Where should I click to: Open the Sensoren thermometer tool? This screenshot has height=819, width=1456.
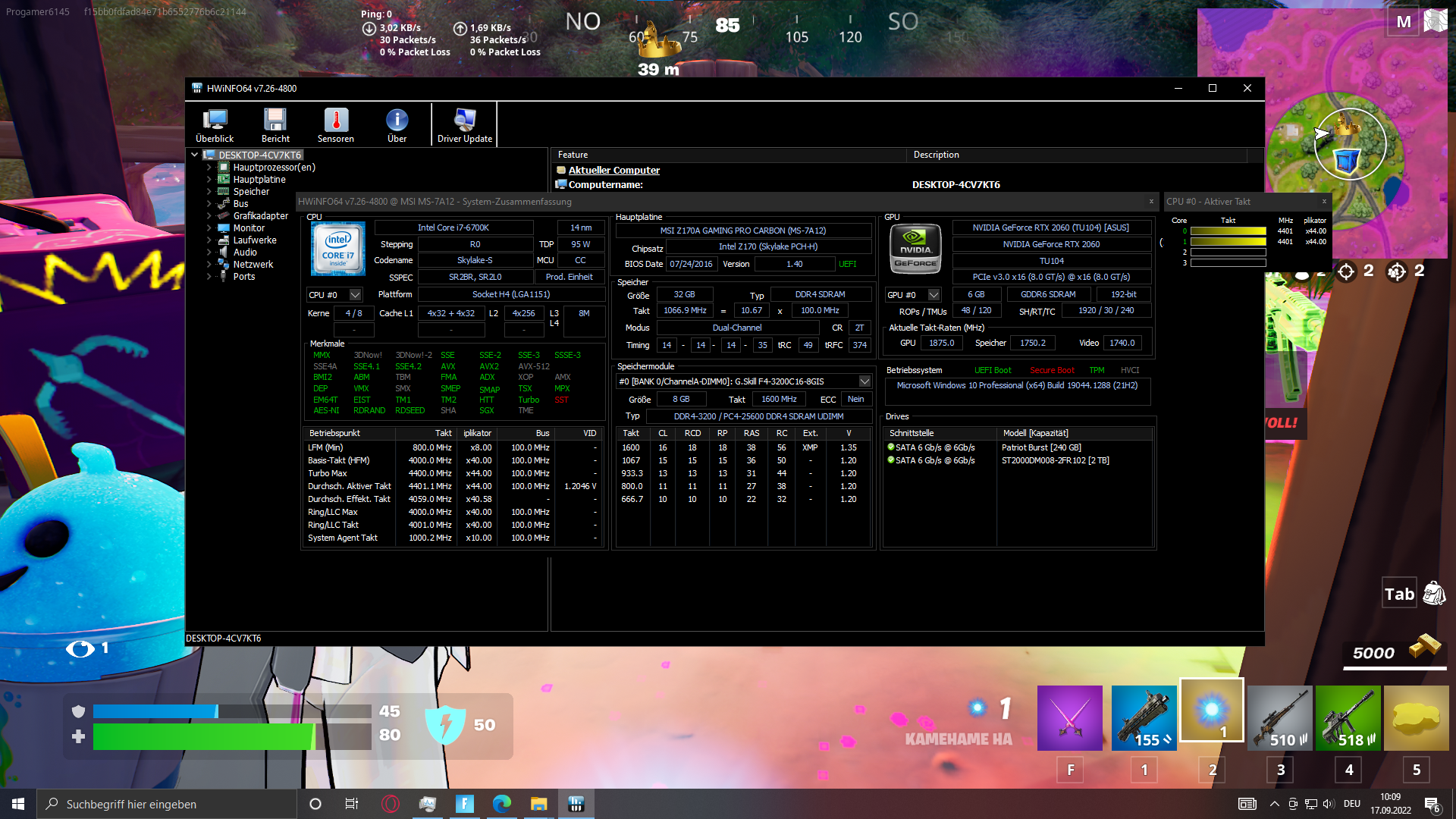(x=336, y=125)
